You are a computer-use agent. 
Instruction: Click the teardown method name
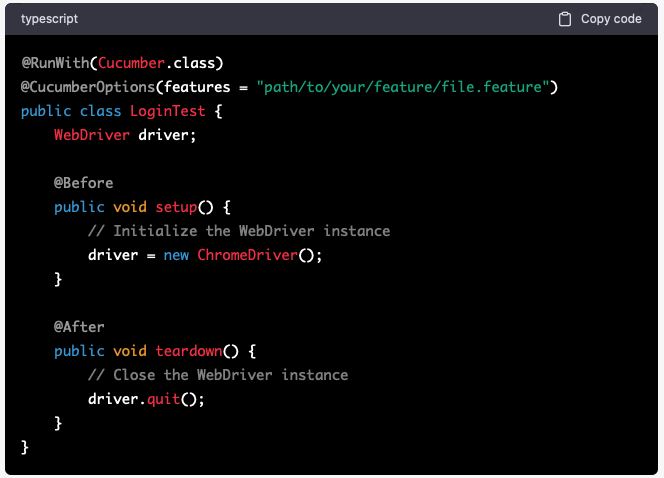click(x=187, y=351)
